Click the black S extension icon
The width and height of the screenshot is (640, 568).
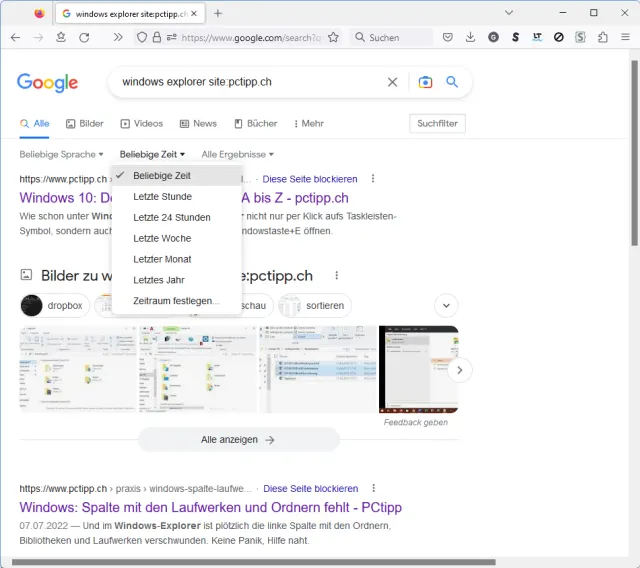(x=515, y=38)
